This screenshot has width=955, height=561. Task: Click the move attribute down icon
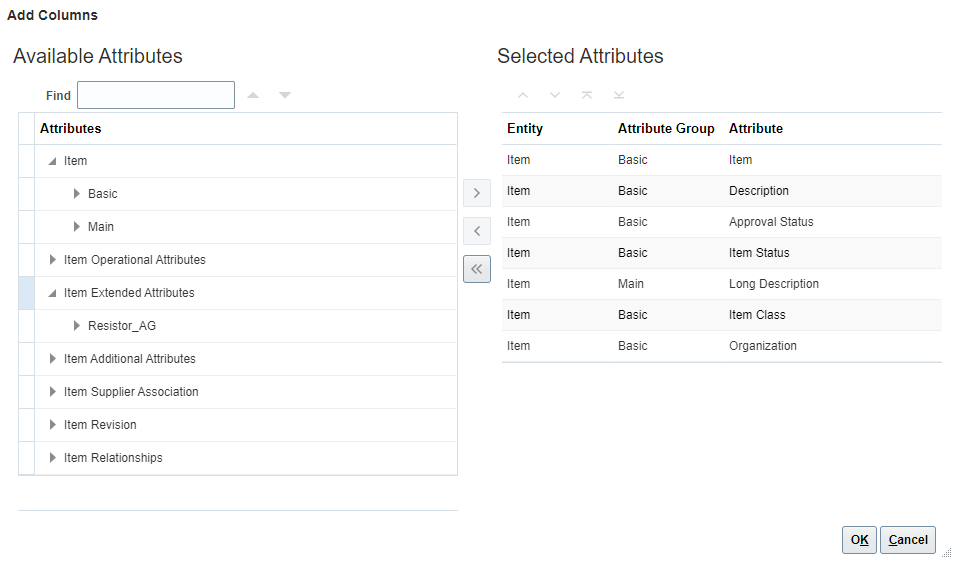pyautogui.click(x=555, y=96)
